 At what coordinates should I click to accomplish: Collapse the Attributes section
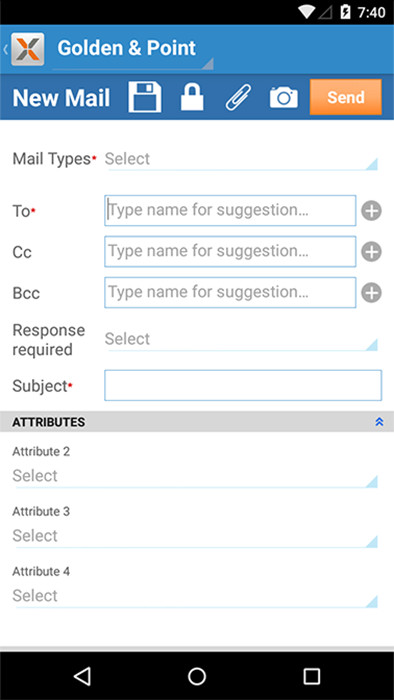pos(379,422)
